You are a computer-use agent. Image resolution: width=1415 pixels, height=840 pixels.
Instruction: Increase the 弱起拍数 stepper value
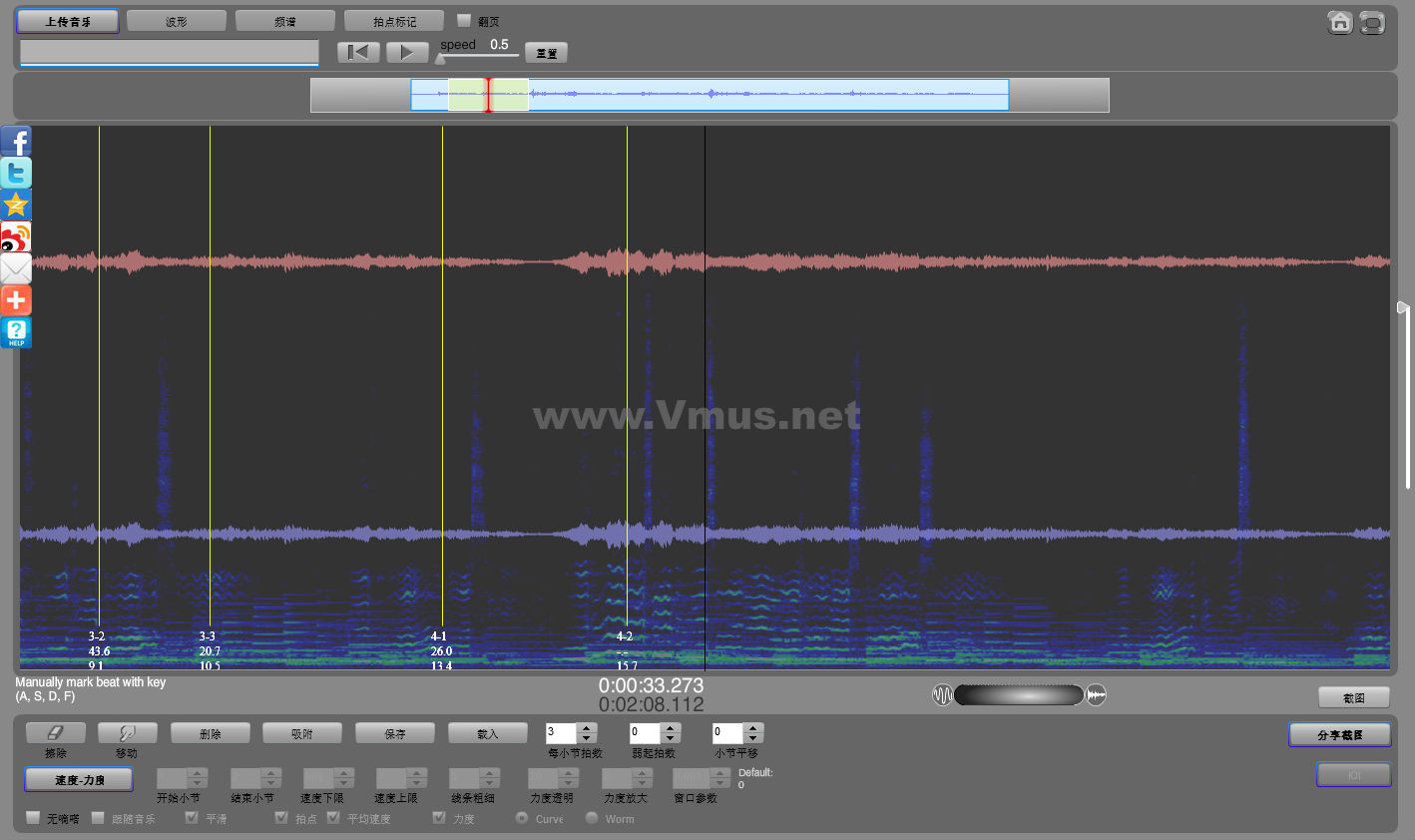(x=671, y=728)
